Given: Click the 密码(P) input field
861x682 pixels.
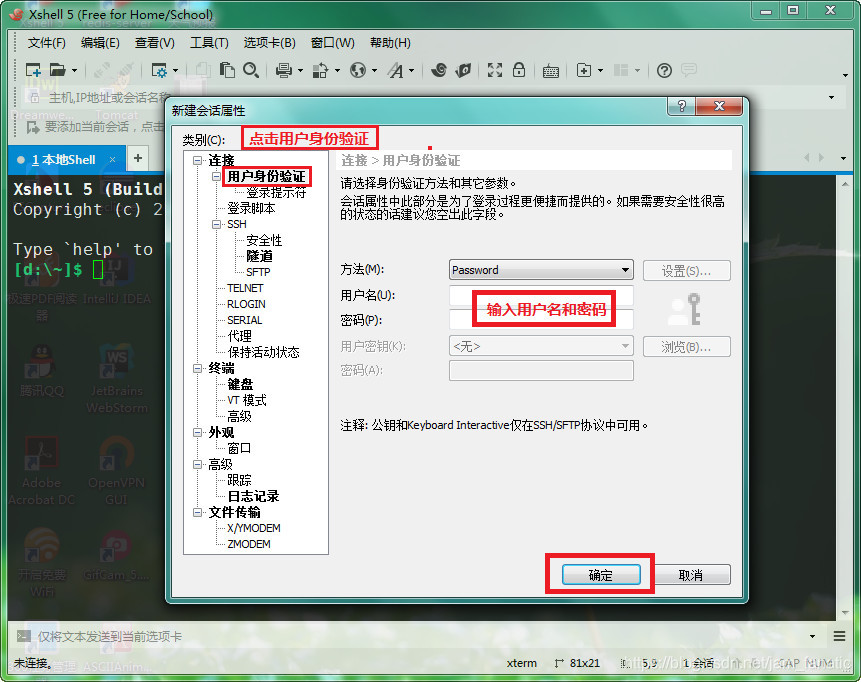Looking at the screenshot, I should tap(541, 320).
